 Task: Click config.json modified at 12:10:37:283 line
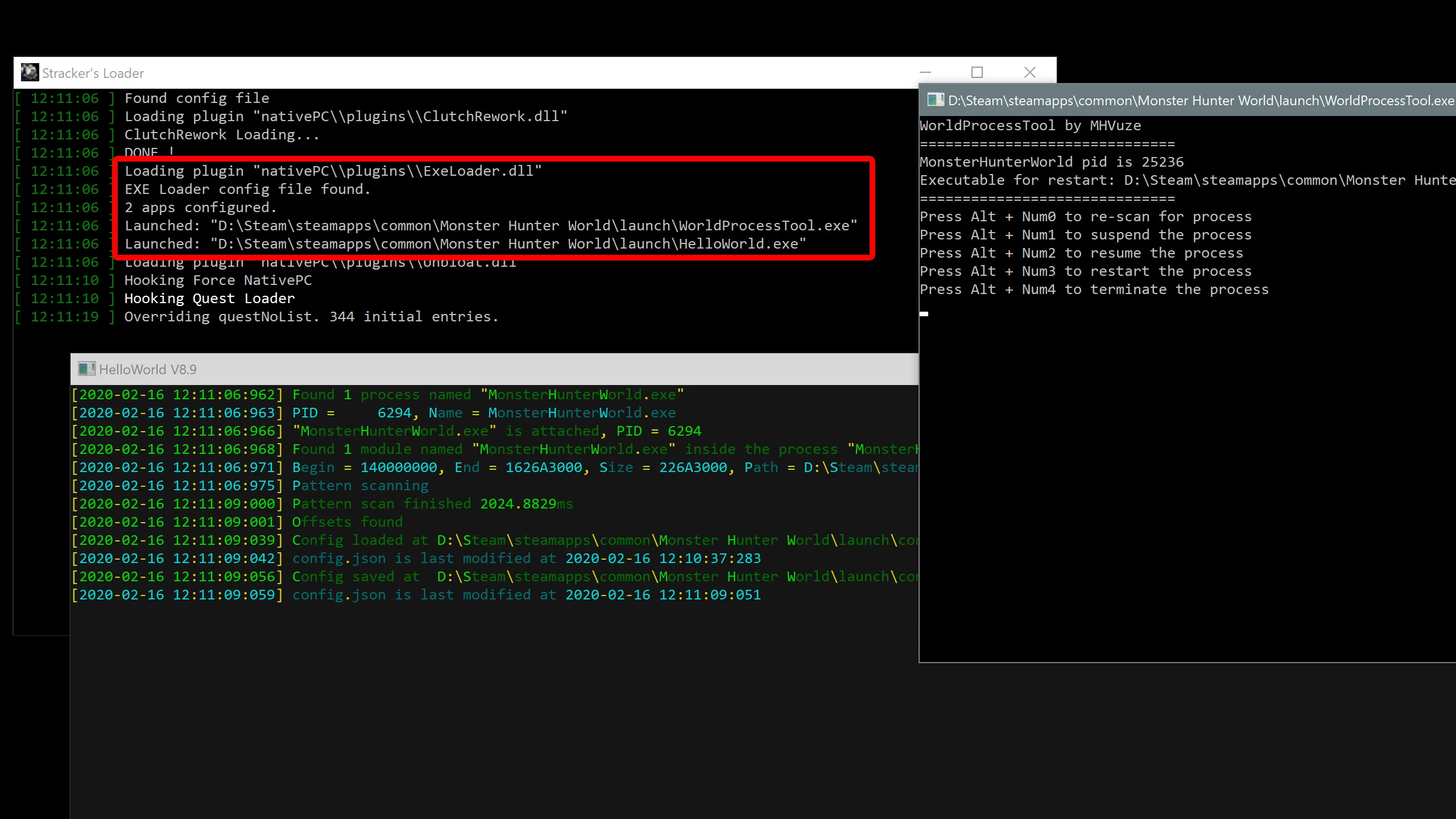pos(527,559)
